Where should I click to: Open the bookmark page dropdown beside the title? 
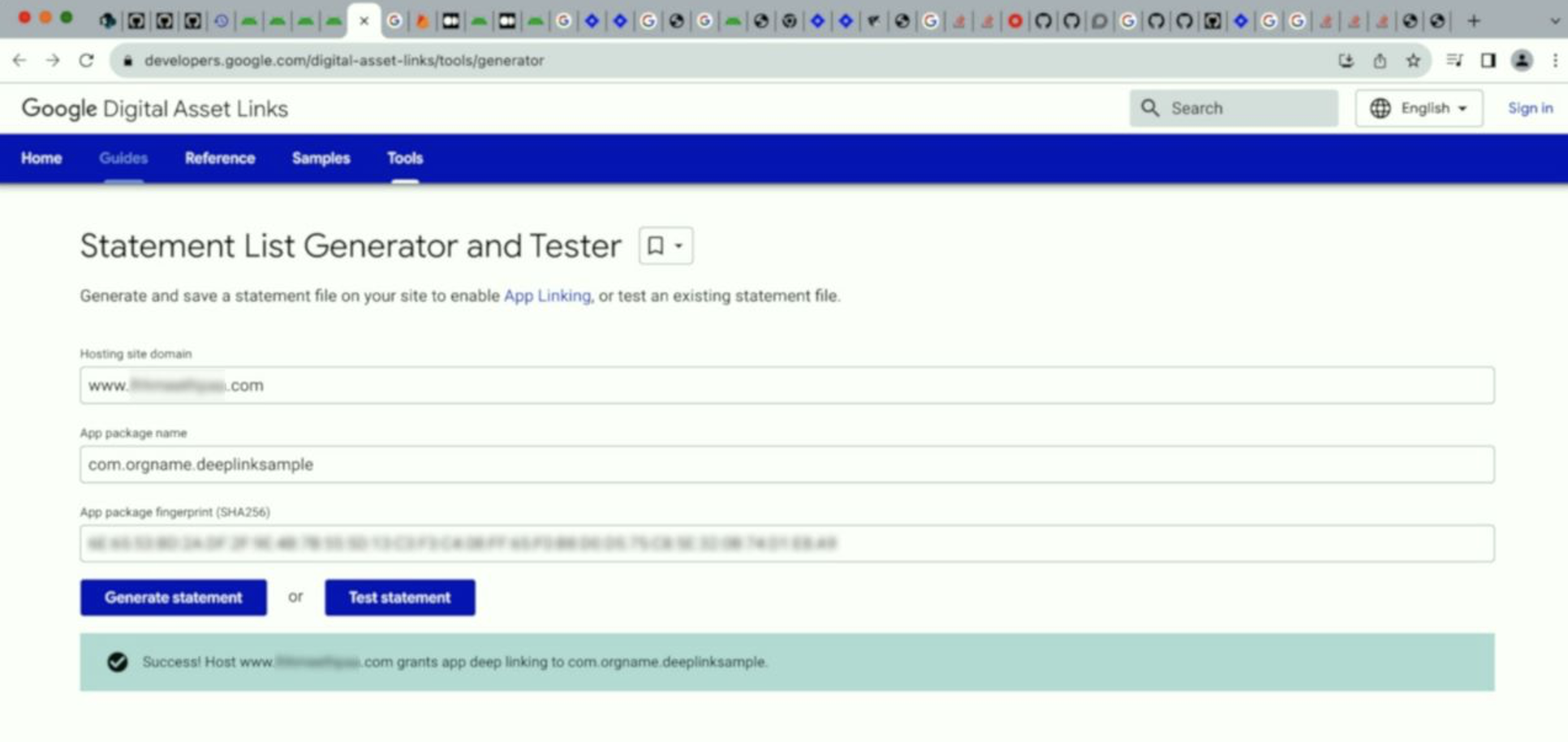click(666, 245)
